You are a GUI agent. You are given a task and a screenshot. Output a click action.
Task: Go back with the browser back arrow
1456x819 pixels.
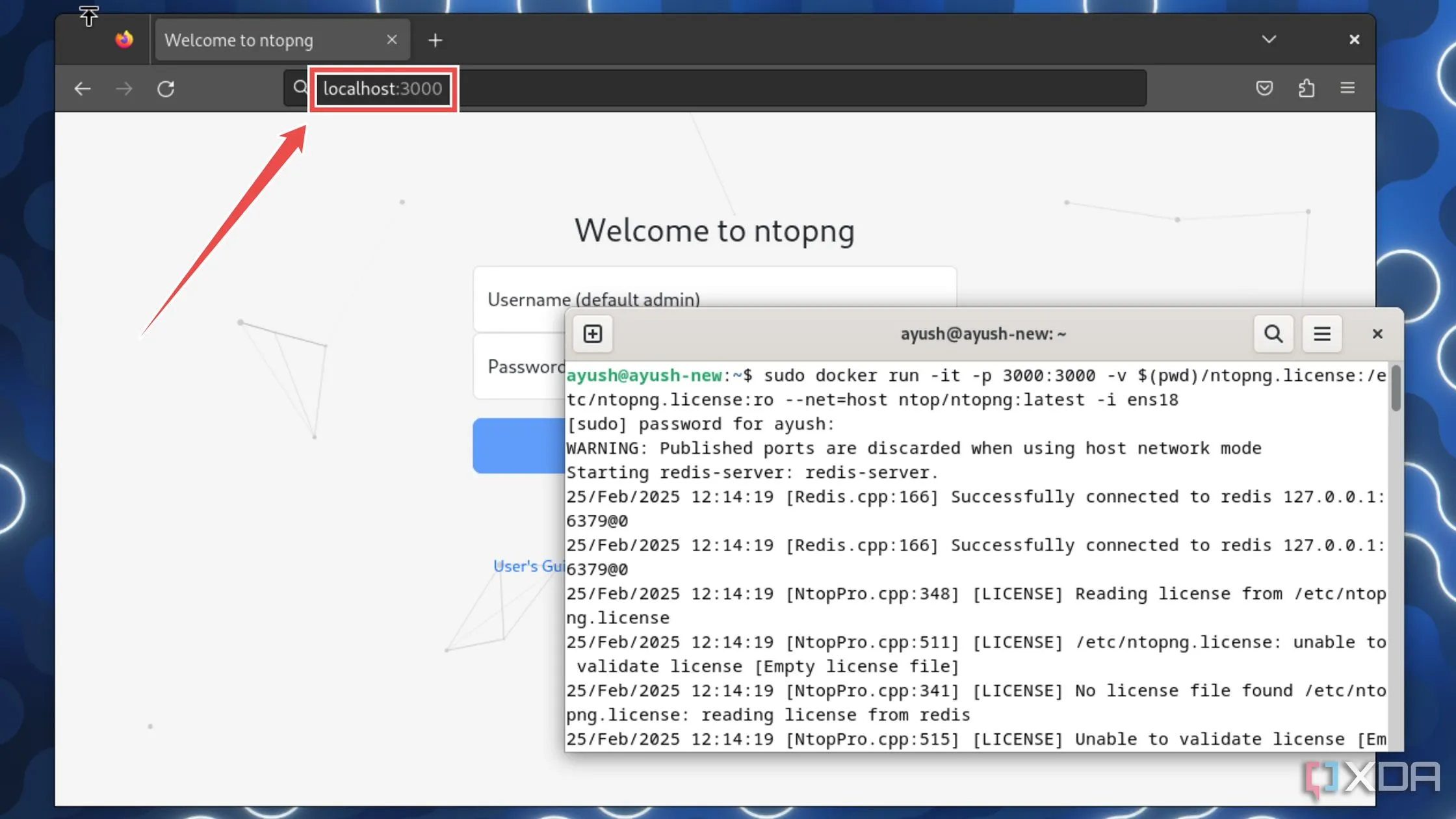pos(83,88)
